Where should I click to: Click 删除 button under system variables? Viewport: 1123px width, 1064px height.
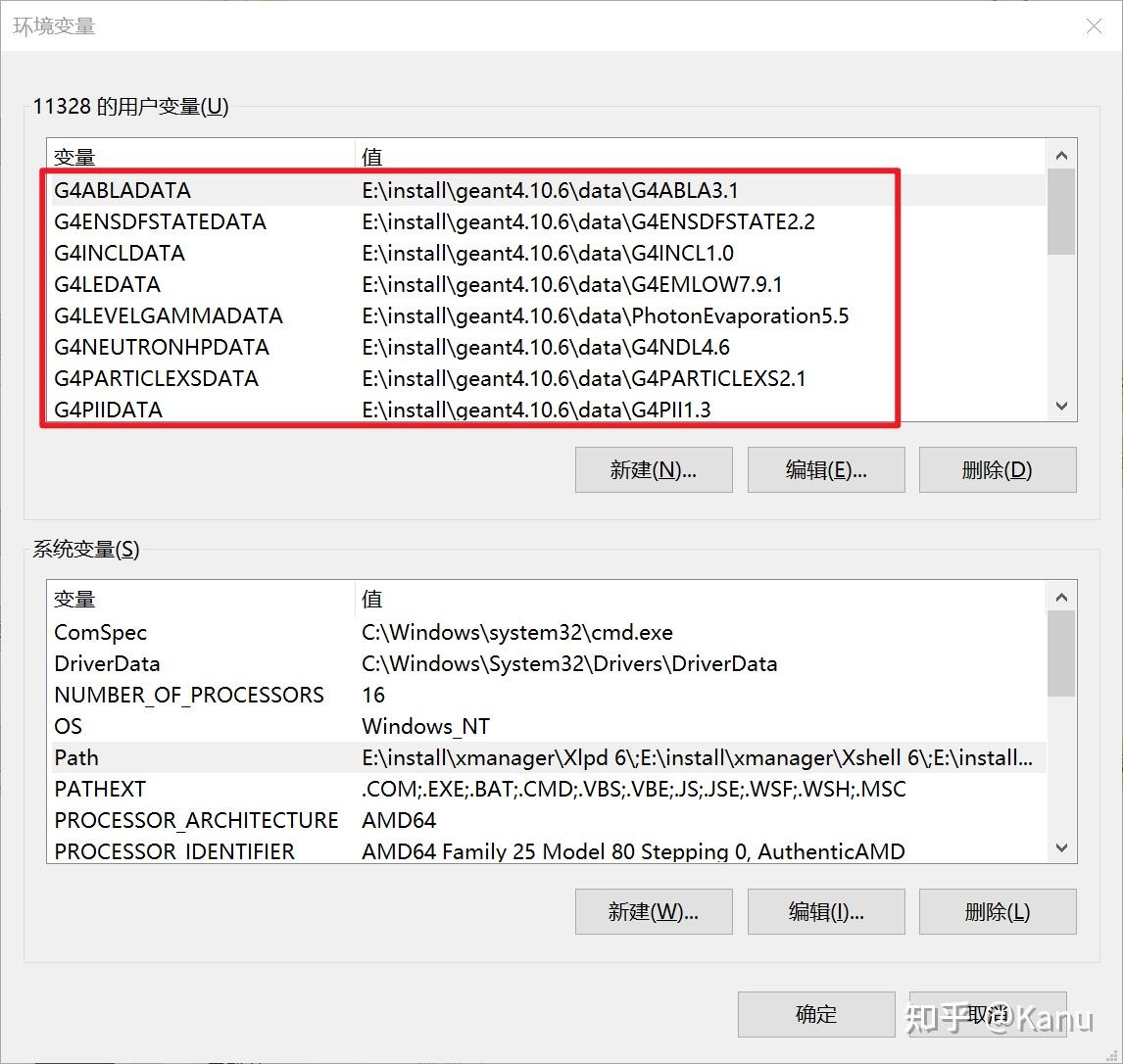997,911
